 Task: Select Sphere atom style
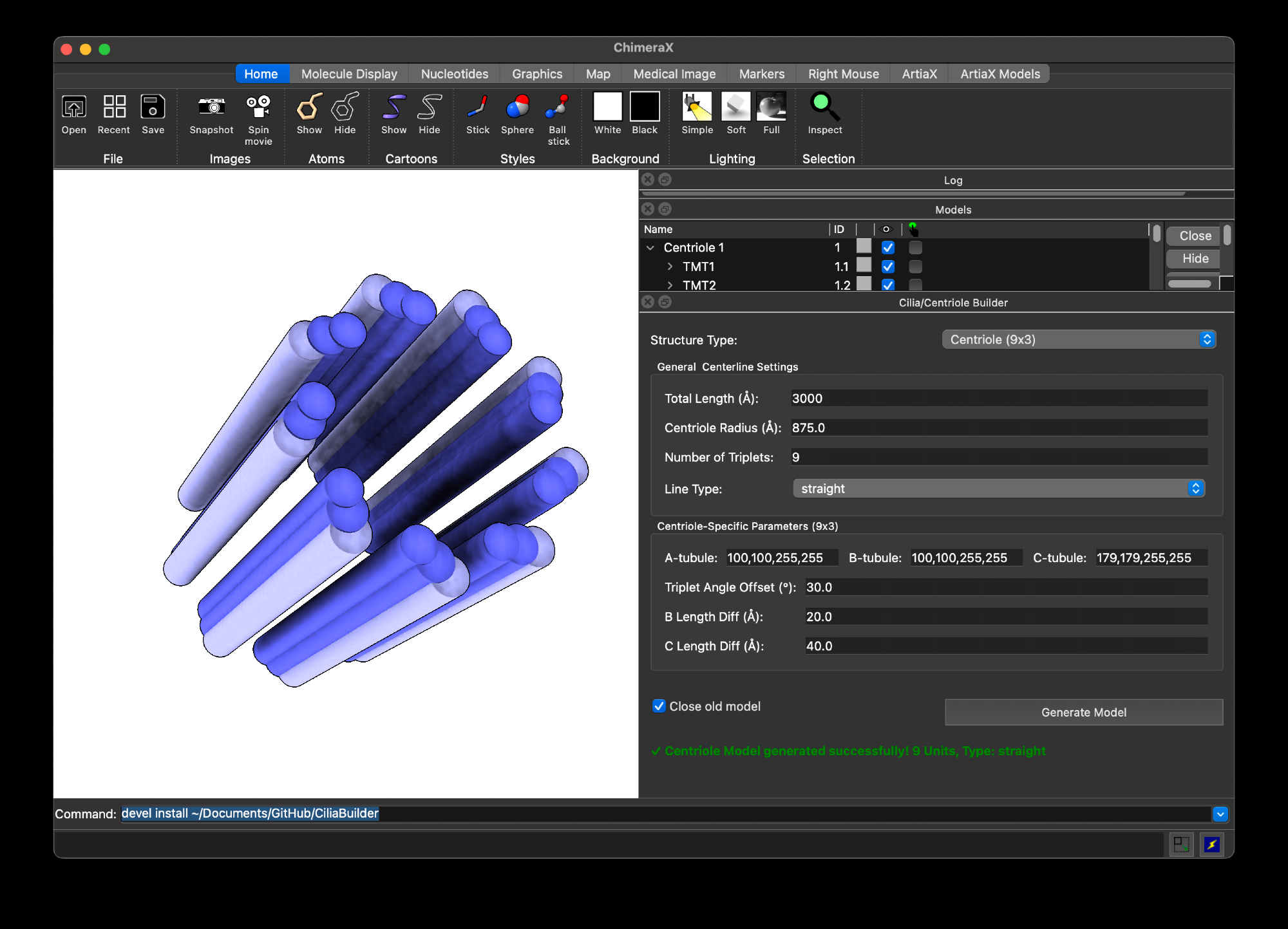517,108
